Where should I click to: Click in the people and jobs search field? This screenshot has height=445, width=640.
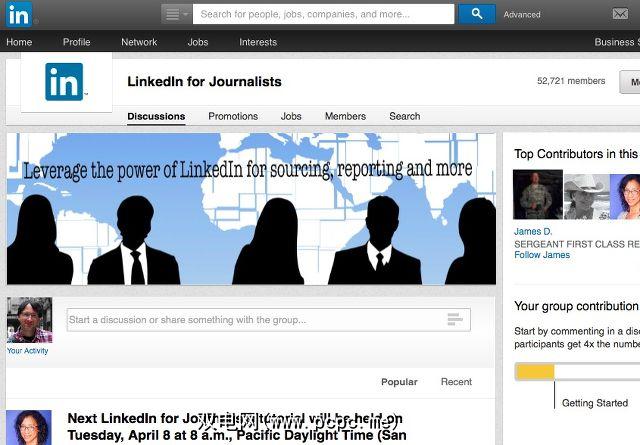tap(323, 14)
